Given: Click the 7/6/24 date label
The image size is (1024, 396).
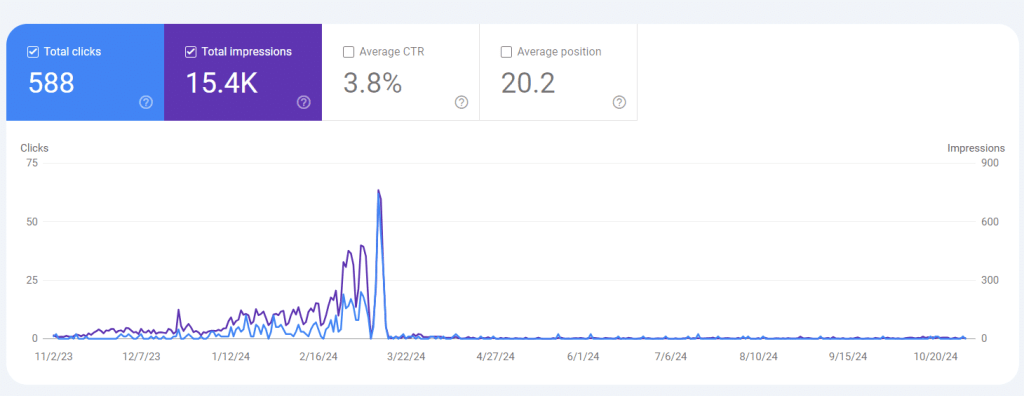Looking at the screenshot, I should pyautogui.click(x=671, y=357).
